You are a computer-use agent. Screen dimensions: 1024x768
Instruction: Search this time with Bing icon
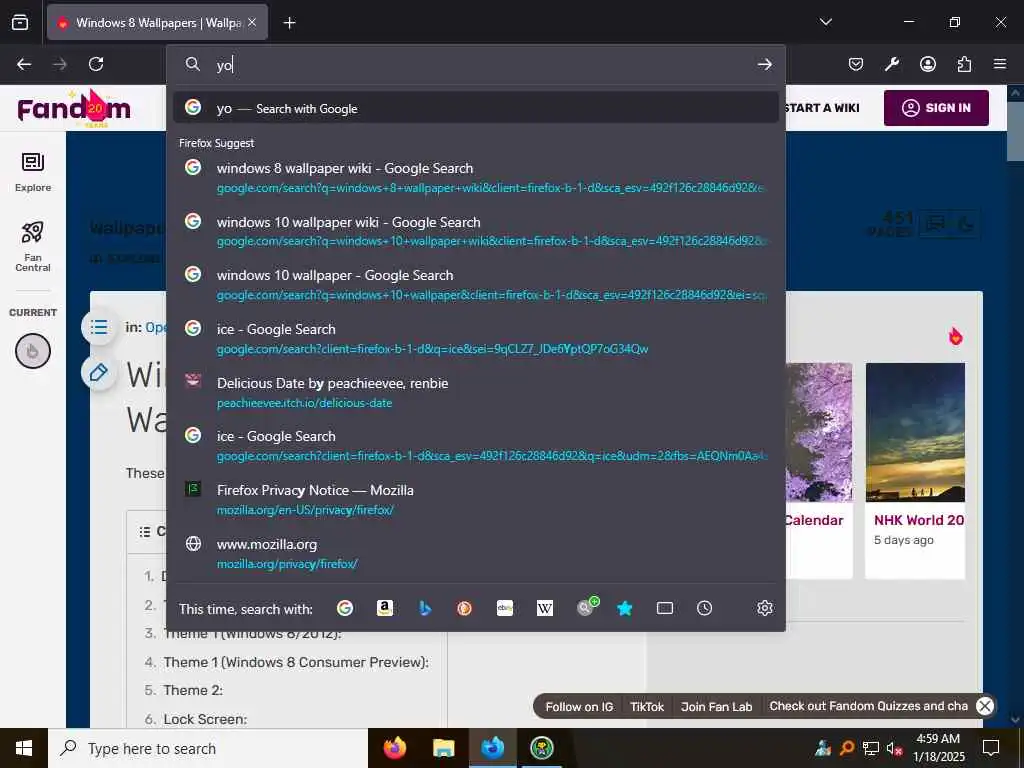(424, 609)
